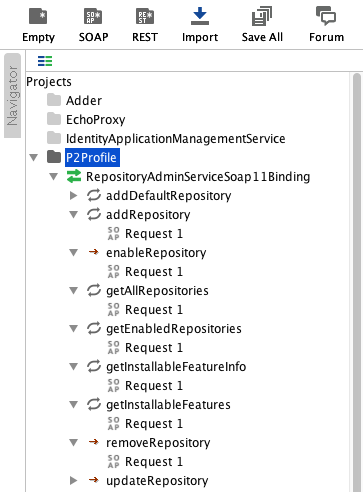Screen dimensions: 363x492
Task: Click the Projects root label
Action: pos(49,82)
